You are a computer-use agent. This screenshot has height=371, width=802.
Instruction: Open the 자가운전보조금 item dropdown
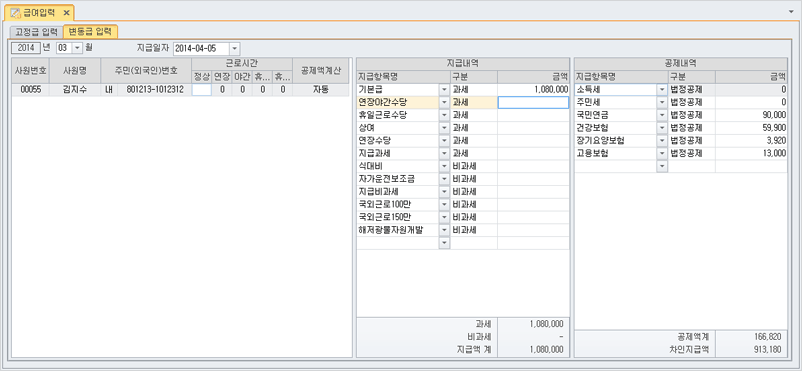pos(444,179)
